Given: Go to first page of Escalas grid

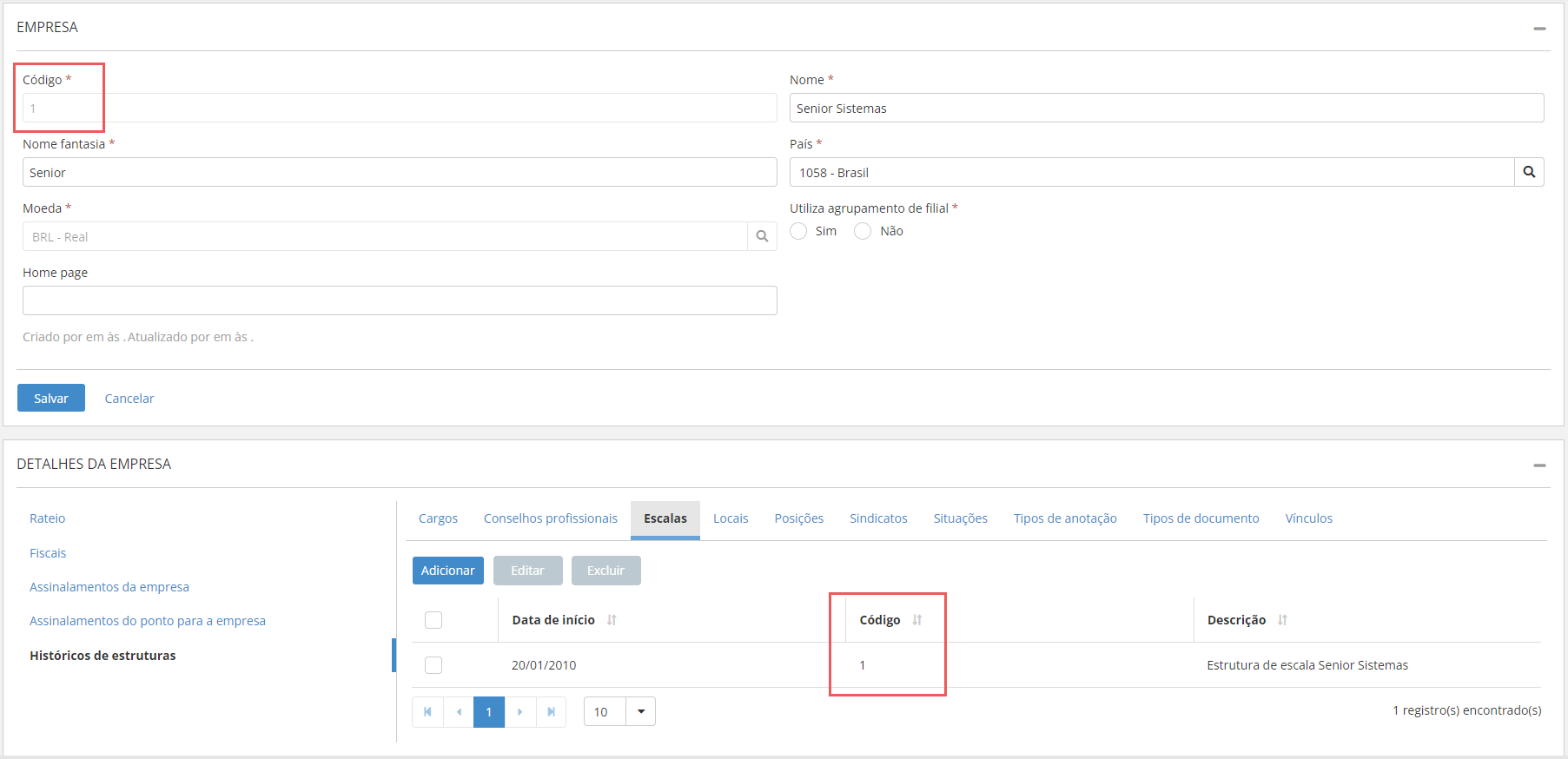Looking at the screenshot, I should (427, 712).
